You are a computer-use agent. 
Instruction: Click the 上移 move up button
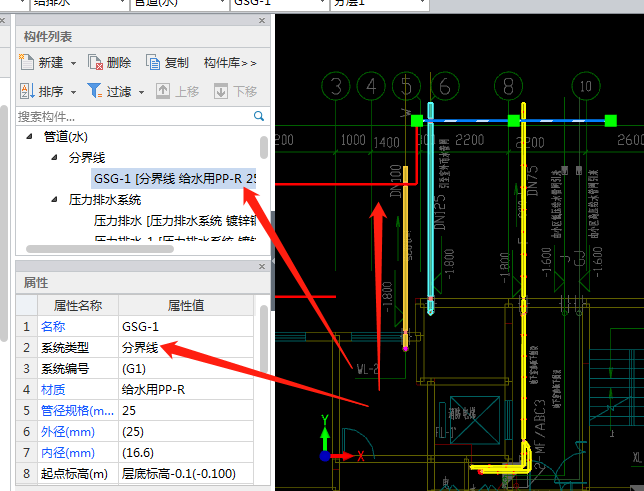pyautogui.click(x=177, y=91)
